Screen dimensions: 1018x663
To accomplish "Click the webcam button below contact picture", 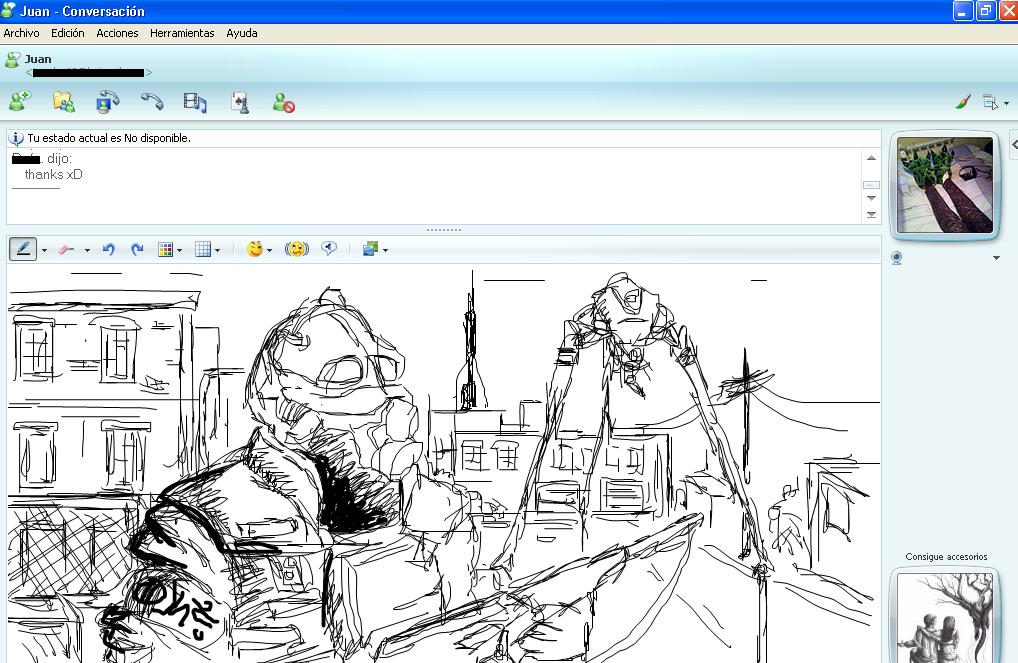I will pos(897,258).
